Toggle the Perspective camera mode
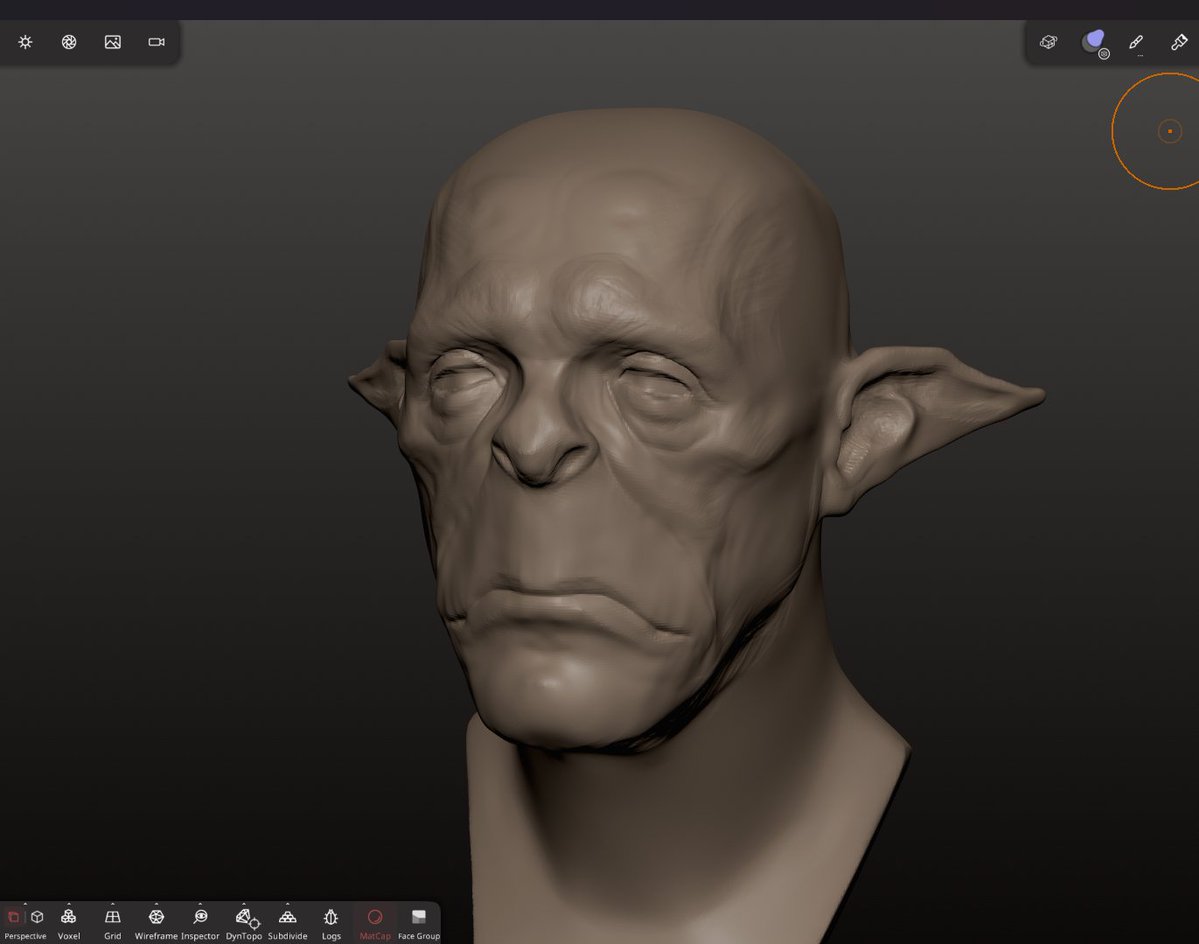The width and height of the screenshot is (1199, 944). tap(24, 923)
